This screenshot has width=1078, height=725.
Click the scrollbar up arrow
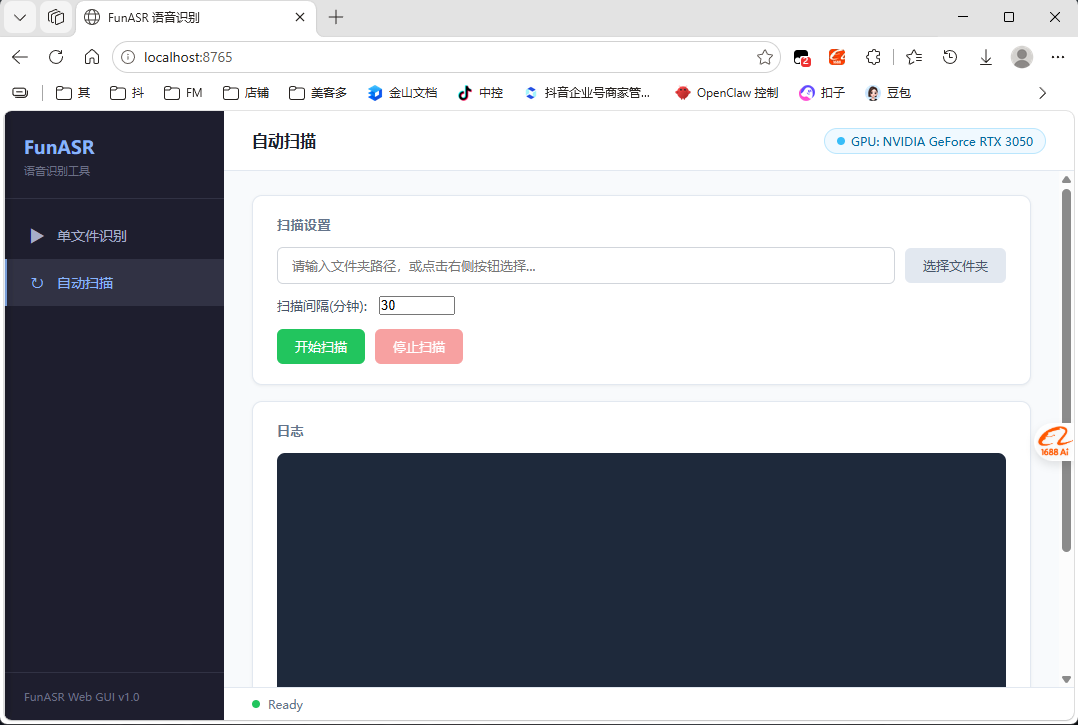[1066, 180]
